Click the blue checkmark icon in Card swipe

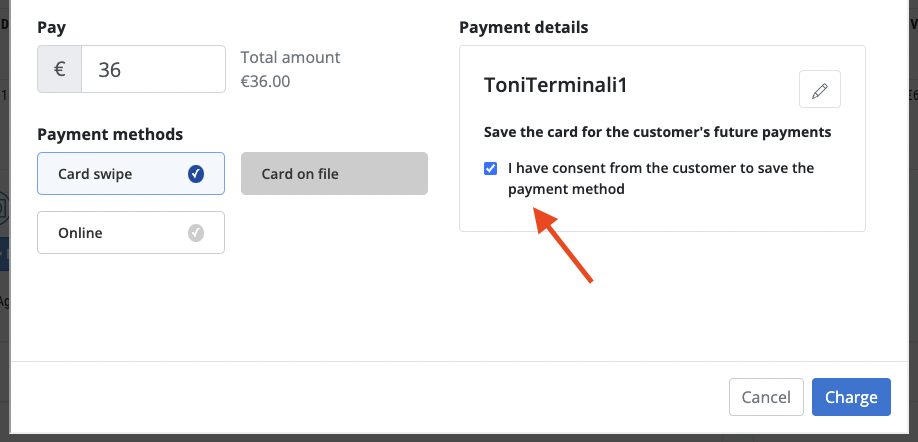(196, 174)
